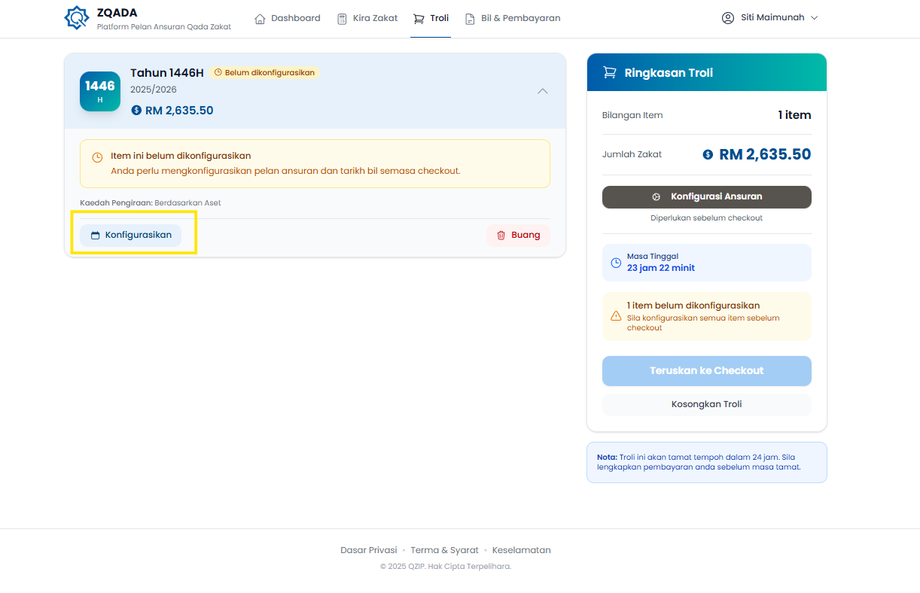
Task: Click the shopping cart icon in Ringkasan Troli header
Action: [609, 73]
